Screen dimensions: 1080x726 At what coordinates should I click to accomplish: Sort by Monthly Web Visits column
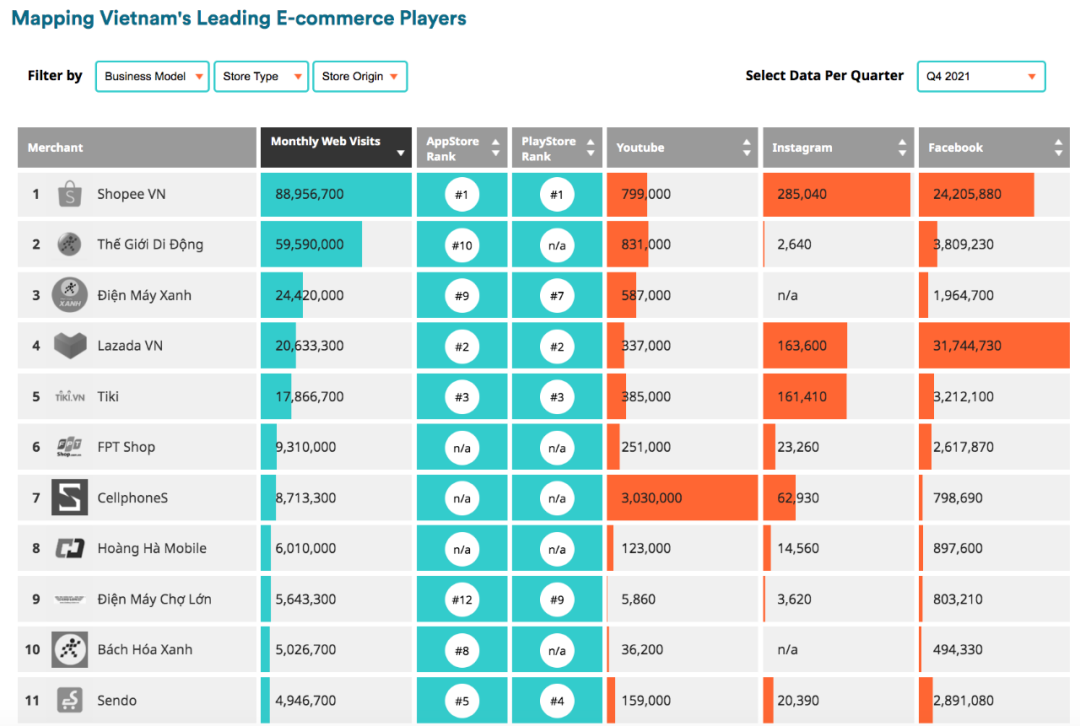point(335,147)
